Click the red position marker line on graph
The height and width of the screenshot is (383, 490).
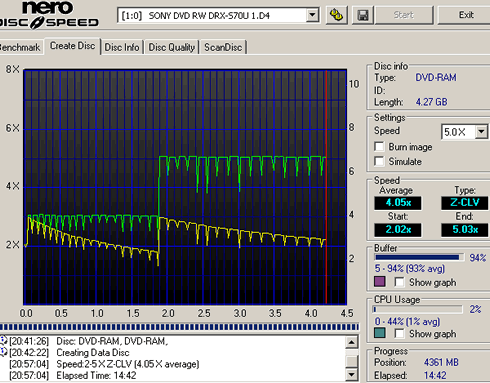click(326, 187)
